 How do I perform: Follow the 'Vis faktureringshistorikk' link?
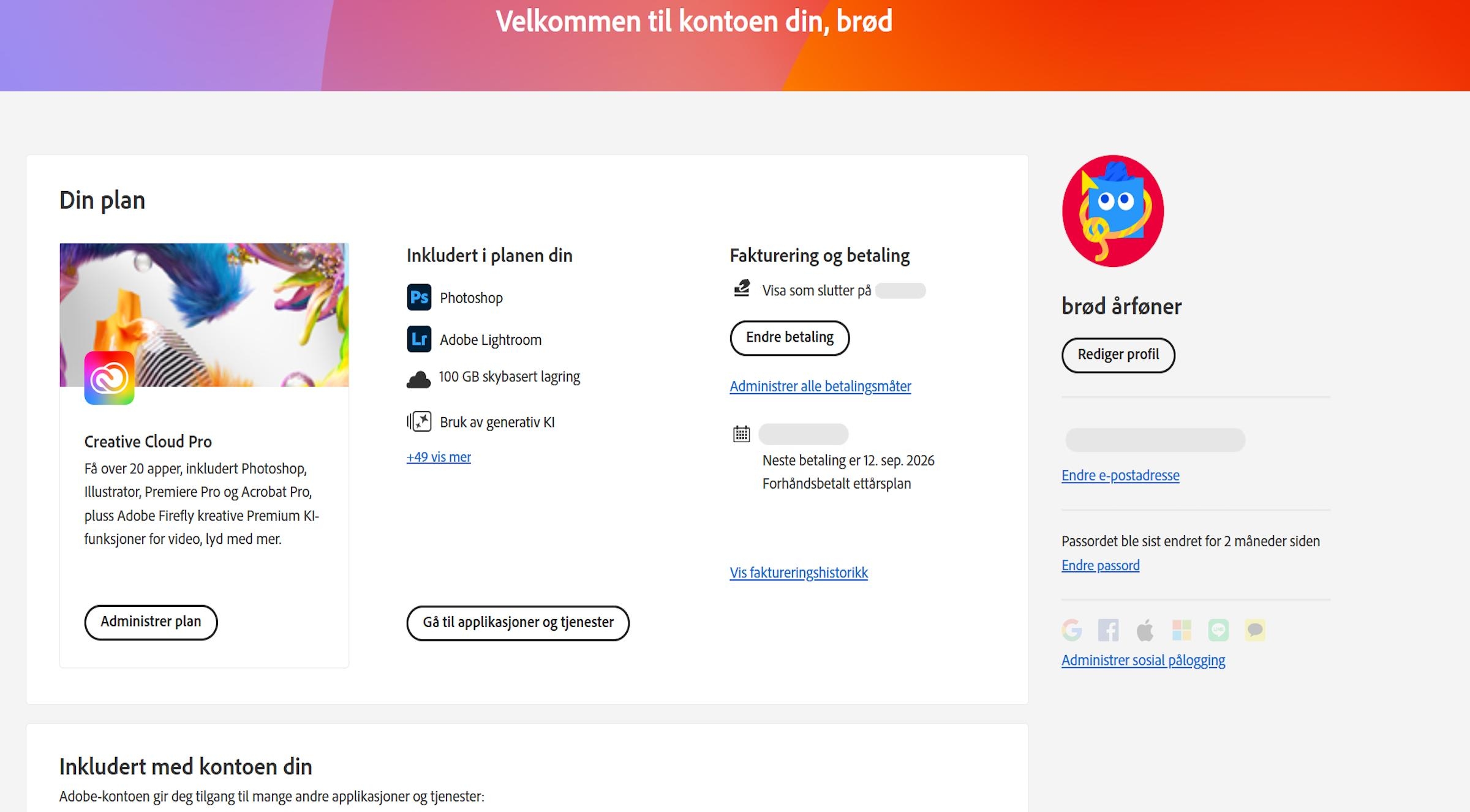coord(797,573)
